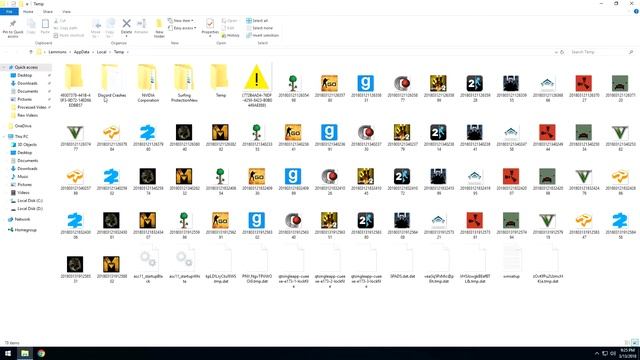This screenshot has width=640, height=360.
Task: Select the Surfing Protection folder
Action: tap(184, 83)
